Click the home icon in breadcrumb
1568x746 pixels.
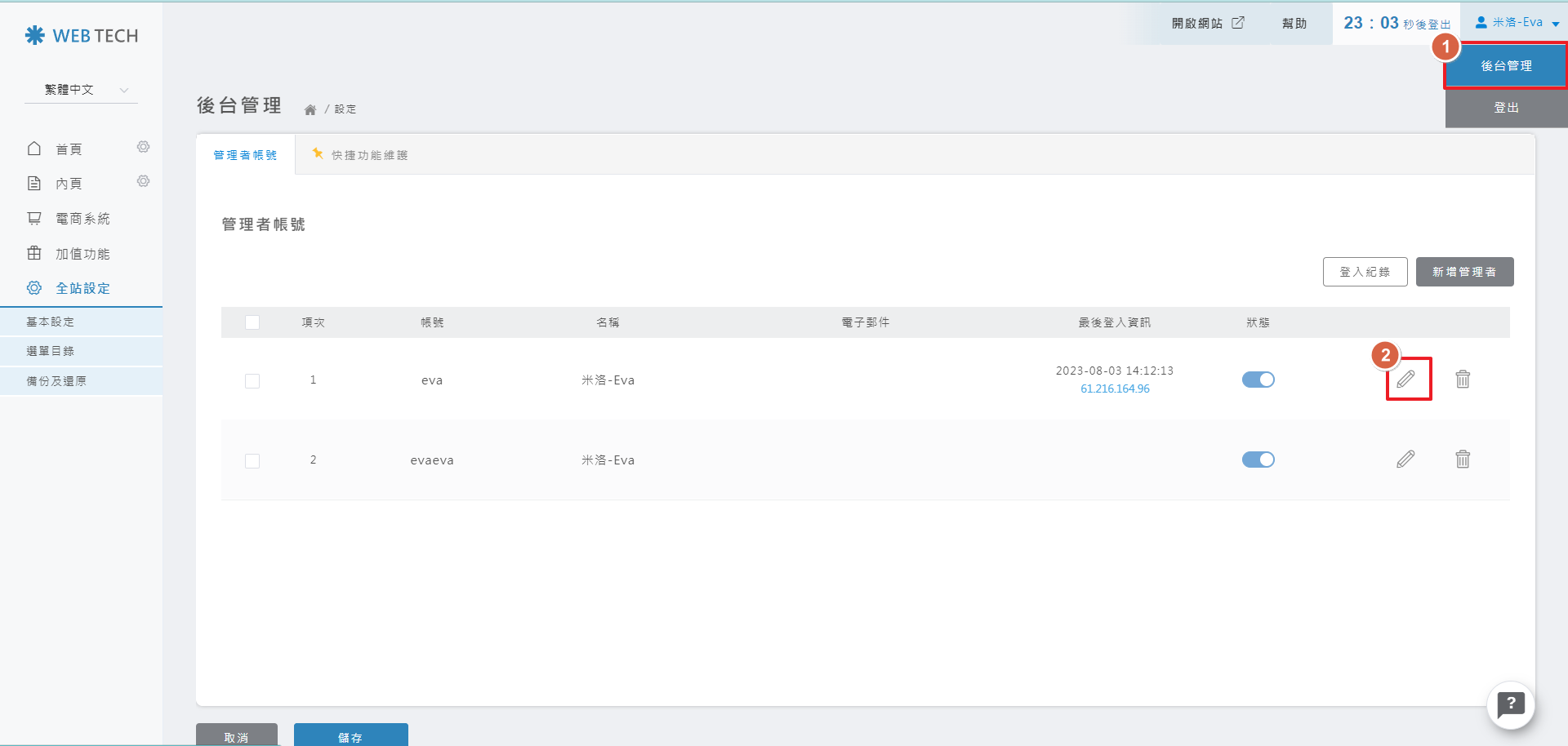(310, 109)
